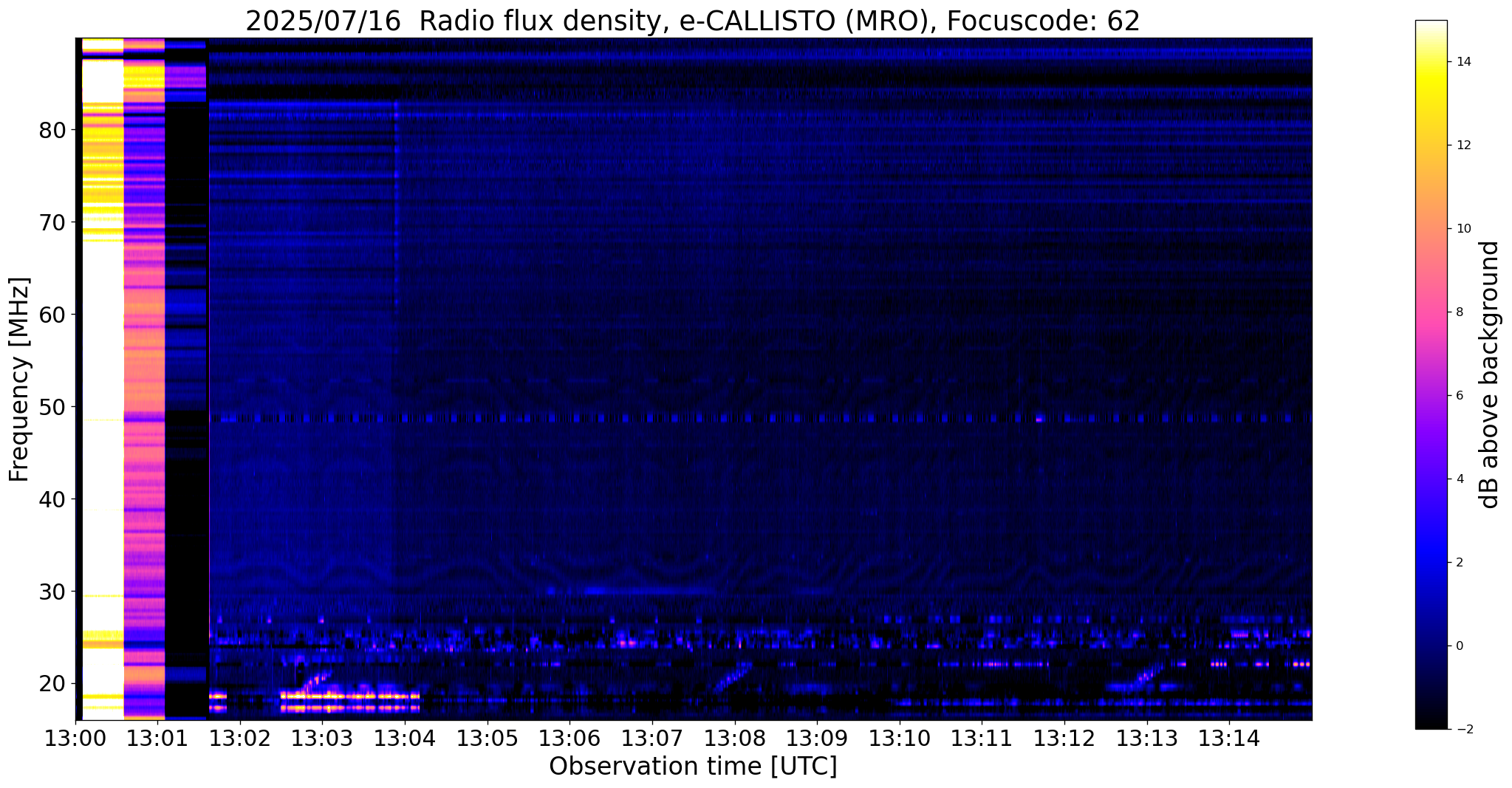Click the 0 tick label on the colorbar
The image size is (1512, 788).
coord(1460,646)
